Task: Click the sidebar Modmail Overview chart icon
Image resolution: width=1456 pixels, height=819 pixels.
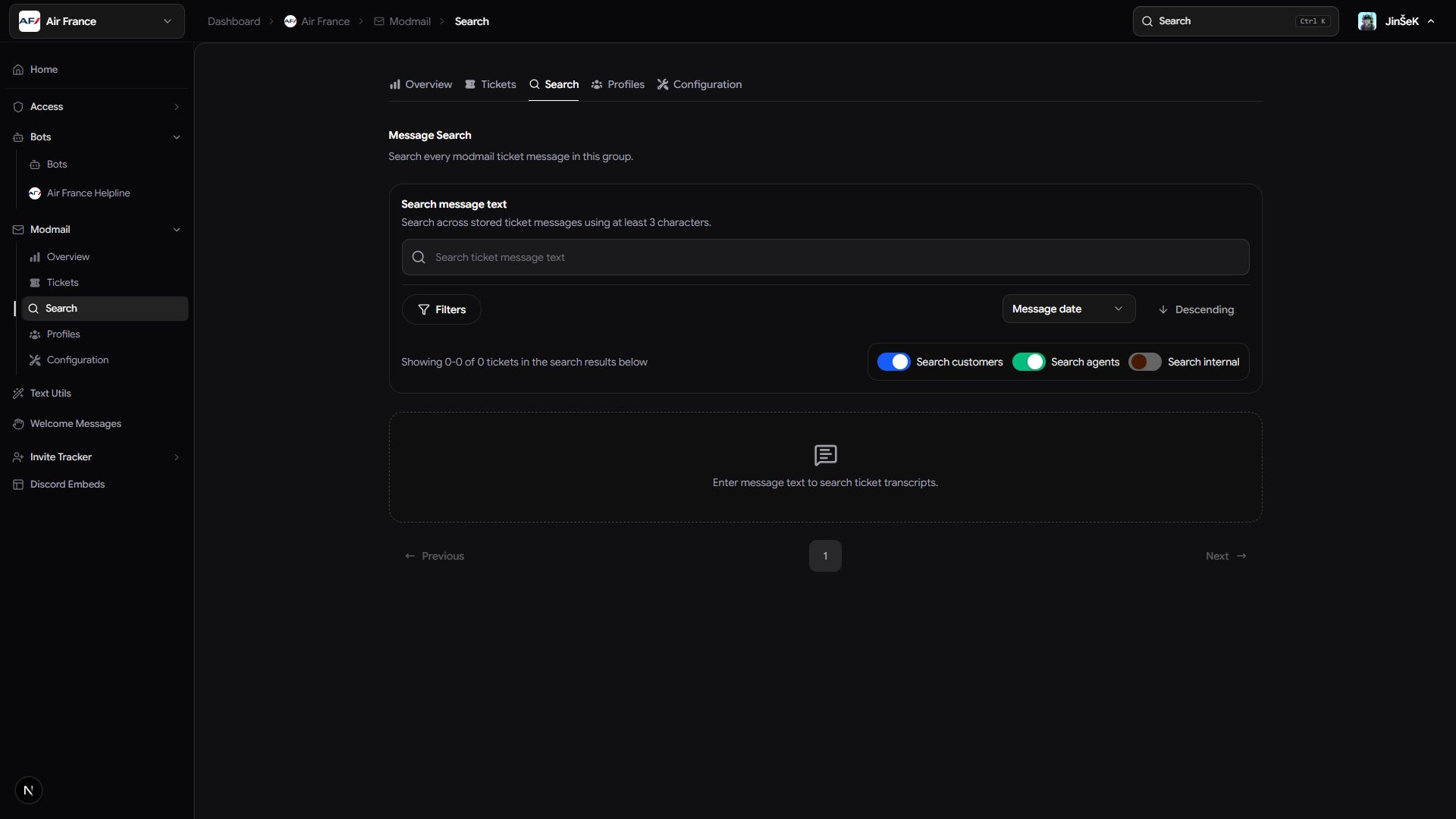Action: [x=35, y=257]
